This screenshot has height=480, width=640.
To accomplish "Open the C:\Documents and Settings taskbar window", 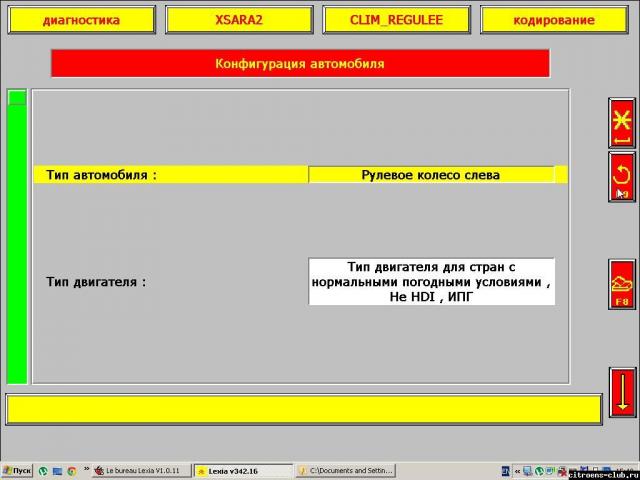I will pyautogui.click(x=345, y=470).
